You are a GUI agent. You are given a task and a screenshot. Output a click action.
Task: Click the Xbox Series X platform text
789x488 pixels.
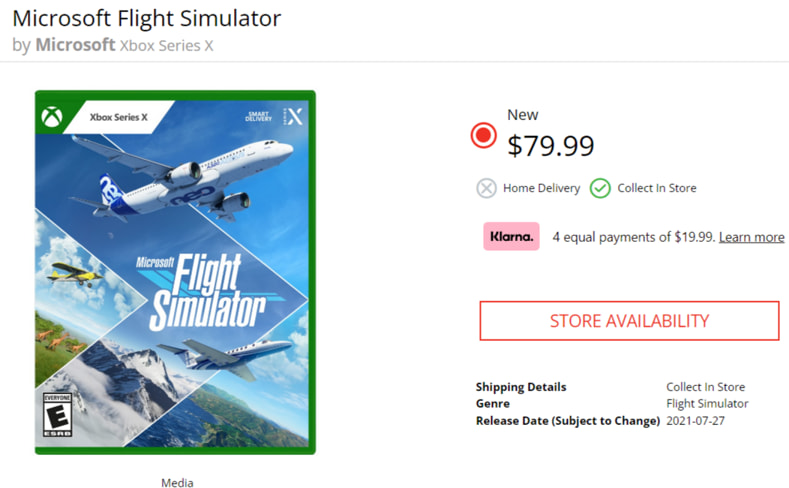pos(166,46)
